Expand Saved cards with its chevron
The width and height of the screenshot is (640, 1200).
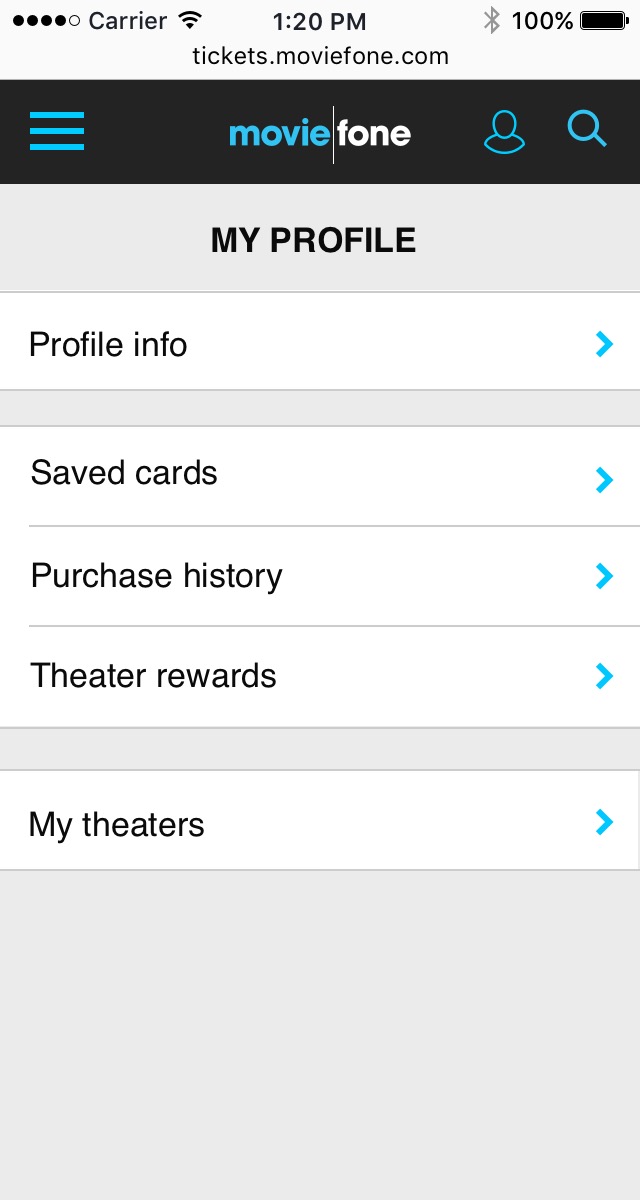(603, 480)
